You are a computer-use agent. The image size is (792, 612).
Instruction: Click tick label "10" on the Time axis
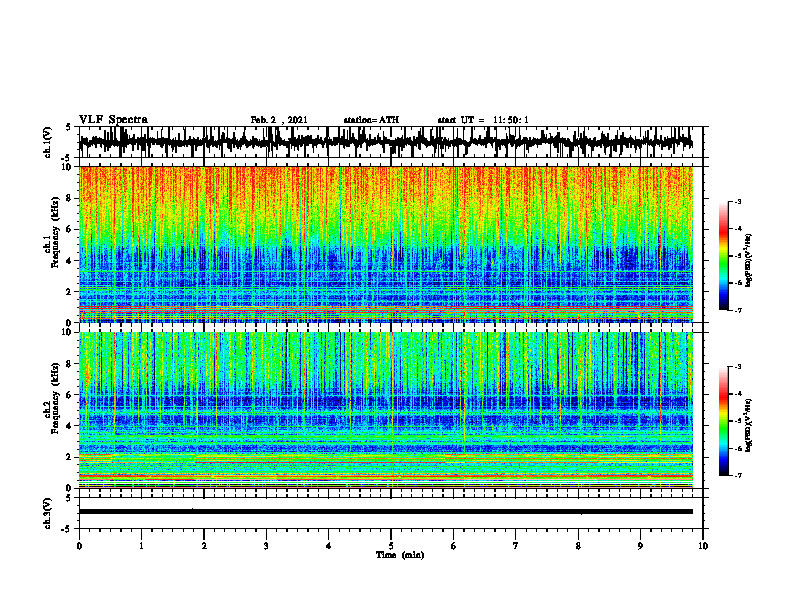(703, 546)
